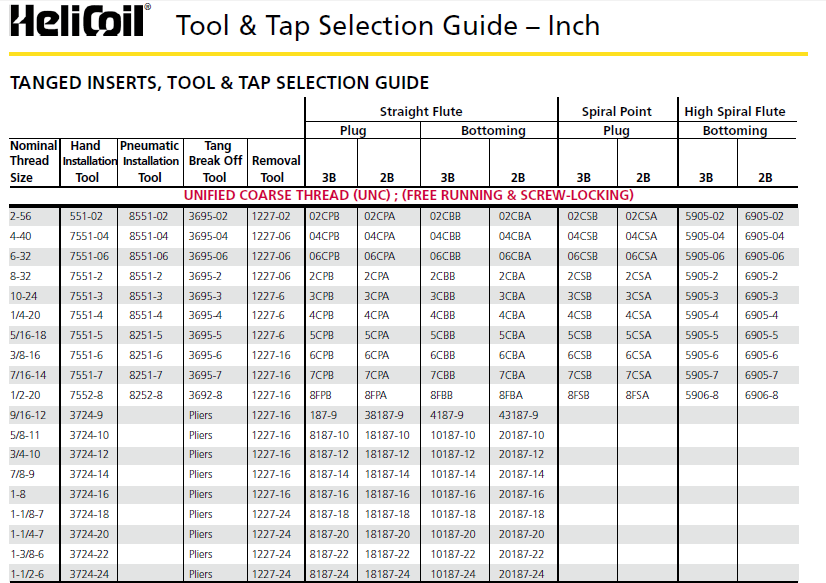Screen dimensions: 826x583
Task: Select hand tool cell '7552-8'
Action: [x=86, y=395]
